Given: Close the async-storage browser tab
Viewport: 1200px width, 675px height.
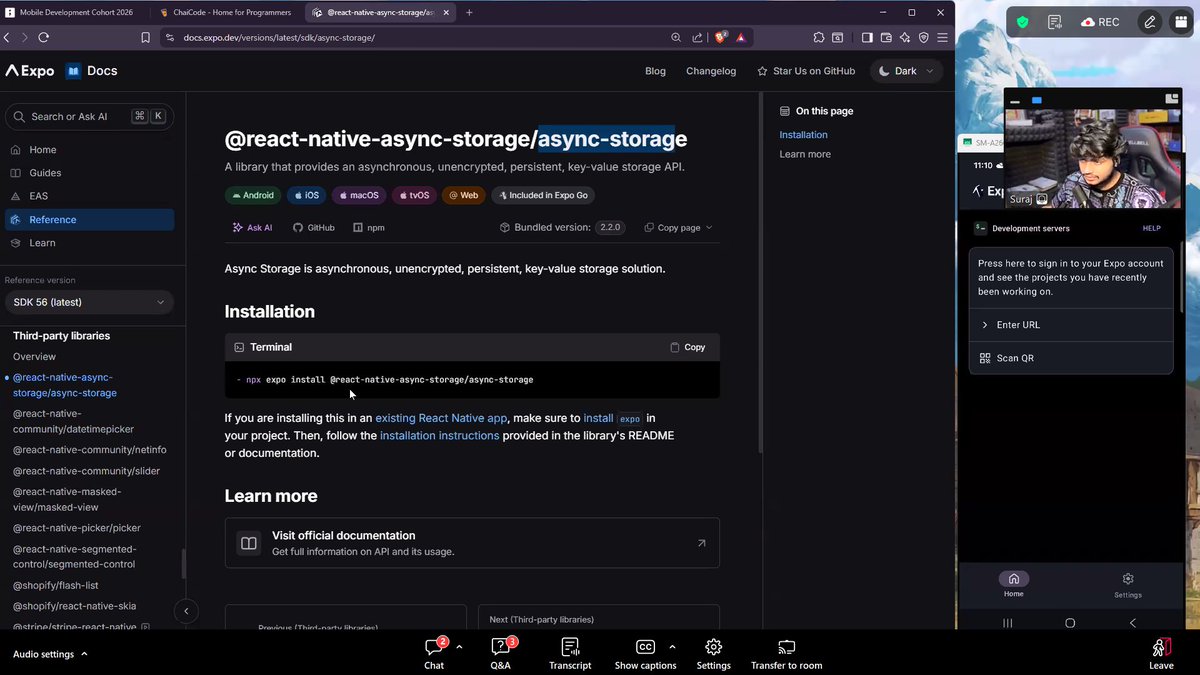Looking at the screenshot, I should (445, 12).
